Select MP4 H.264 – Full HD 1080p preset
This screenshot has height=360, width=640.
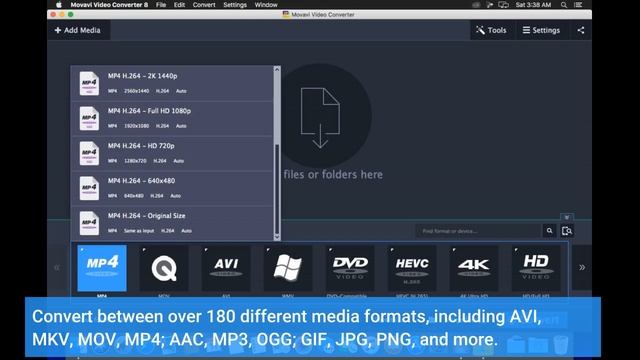tap(172, 118)
